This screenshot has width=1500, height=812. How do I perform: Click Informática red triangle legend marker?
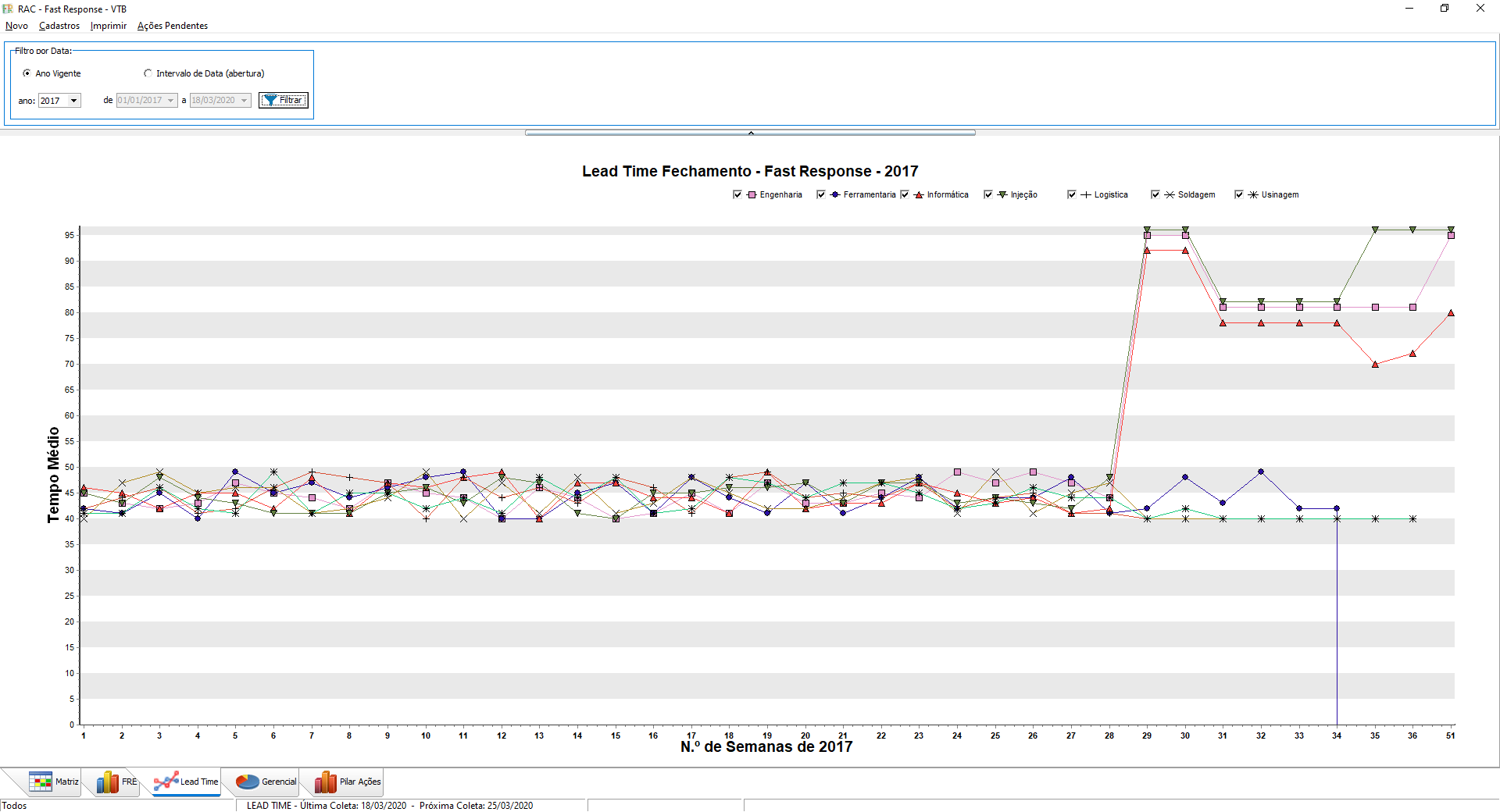click(919, 194)
